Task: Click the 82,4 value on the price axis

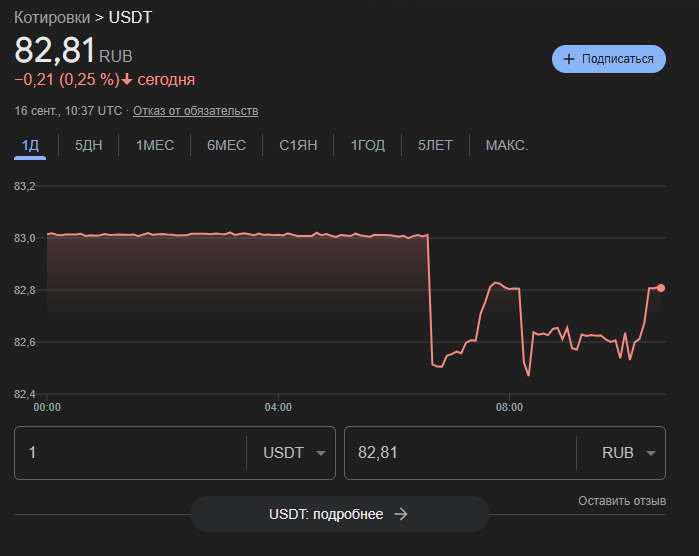Action: pos(25,394)
